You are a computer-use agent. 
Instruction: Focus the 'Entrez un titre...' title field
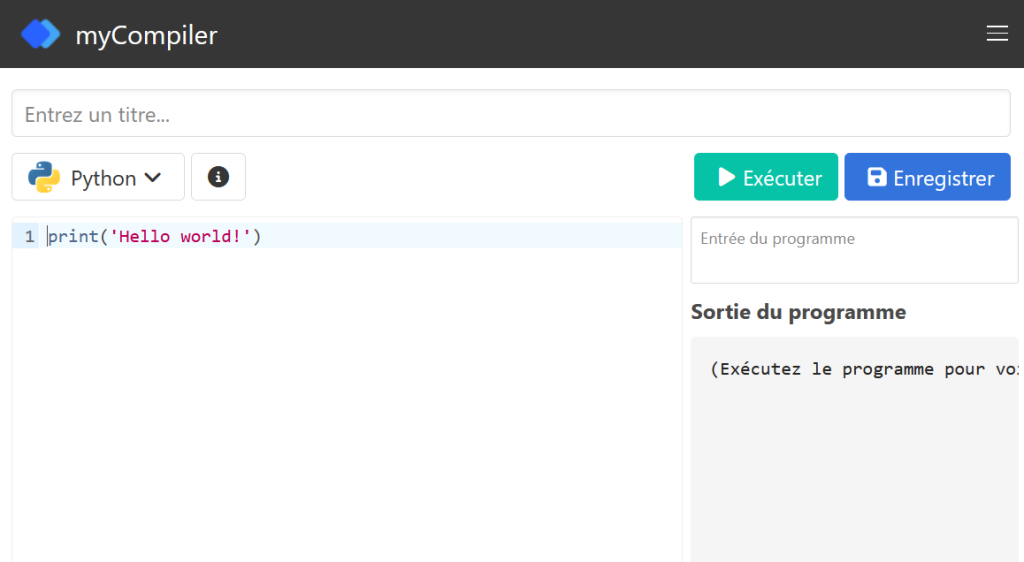click(511, 114)
